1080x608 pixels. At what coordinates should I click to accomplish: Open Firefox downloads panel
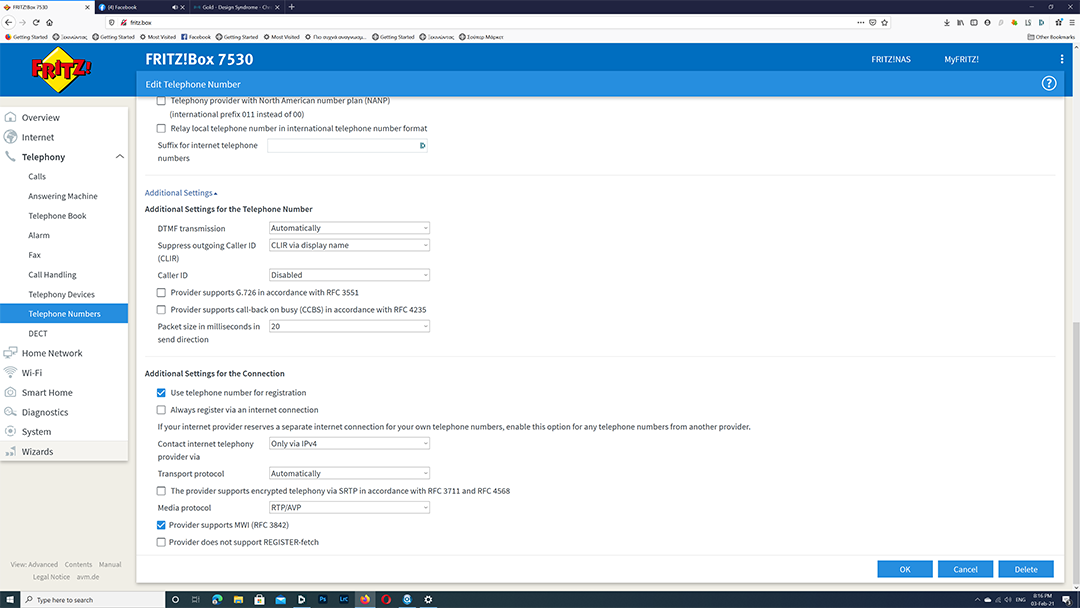(946, 22)
